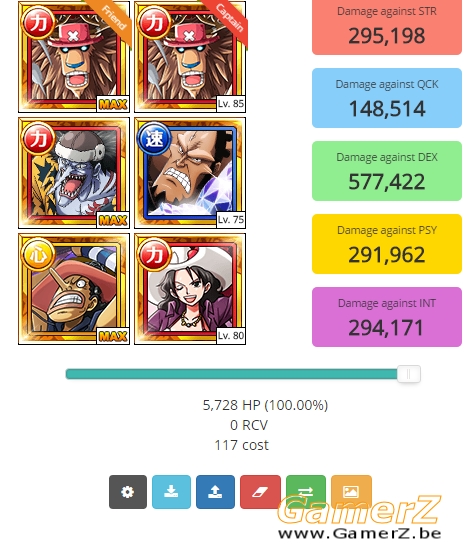Viewport: 462px width, 549px height.
Task: Swap captains with green arrows button
Action: pyautogui.click(x=306, y=492)
